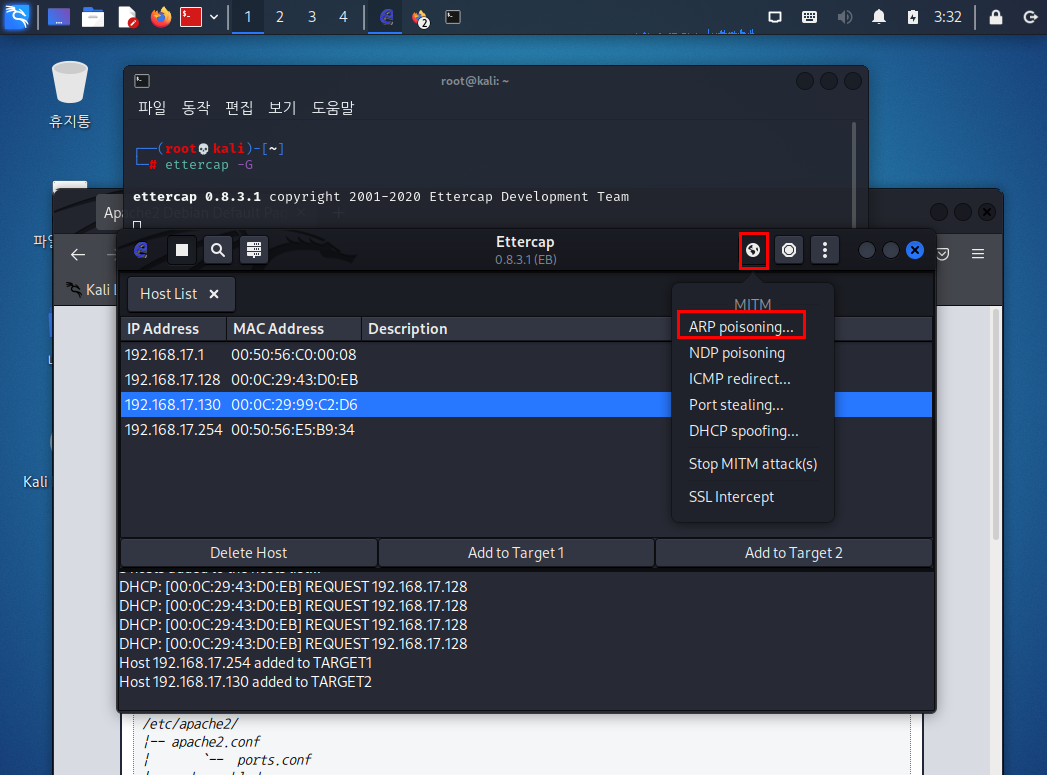Choose DHCP spoofing from MITM menu
Viewport: 1047px width, 775px height.
click(x=743, y=431)
